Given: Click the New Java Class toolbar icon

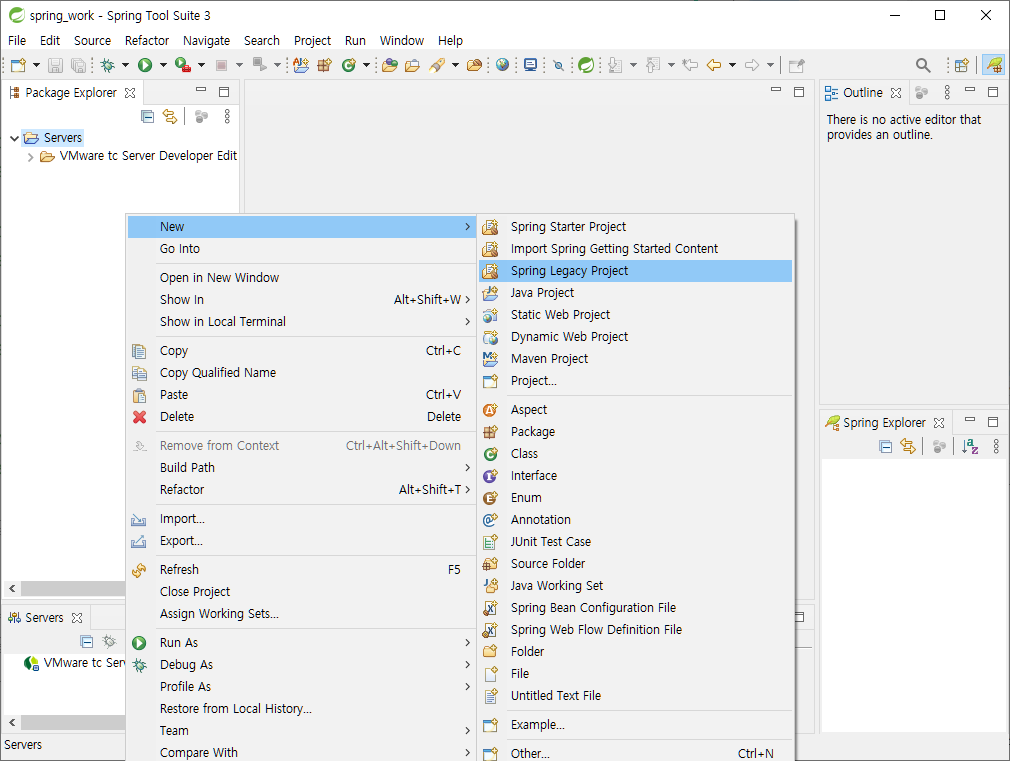Looking at the screenshot, I should (x=348, y=65).
